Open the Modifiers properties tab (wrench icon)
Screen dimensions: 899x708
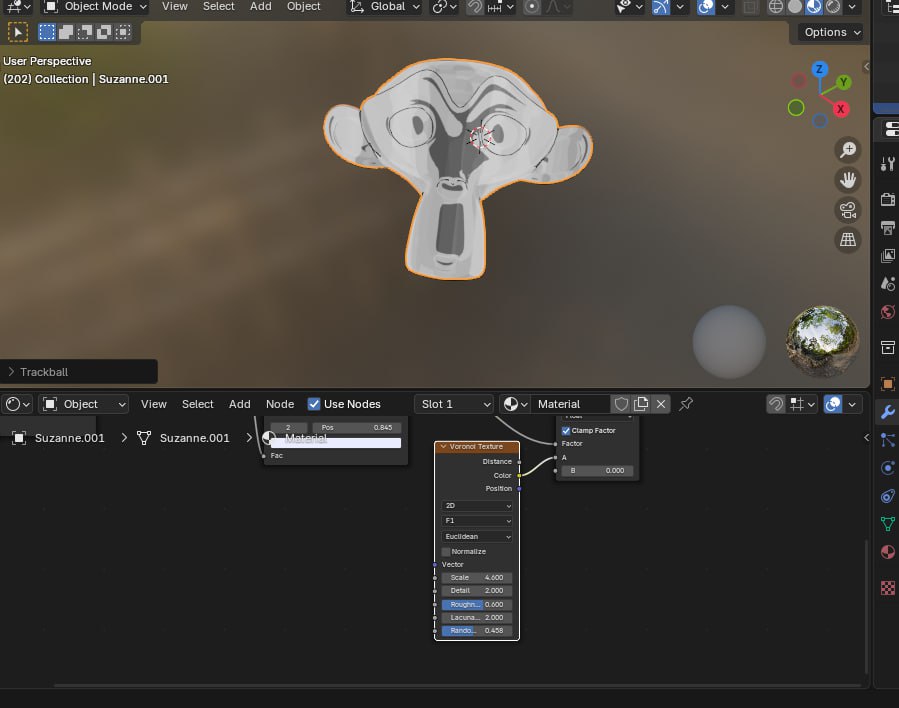coord(888,412)
